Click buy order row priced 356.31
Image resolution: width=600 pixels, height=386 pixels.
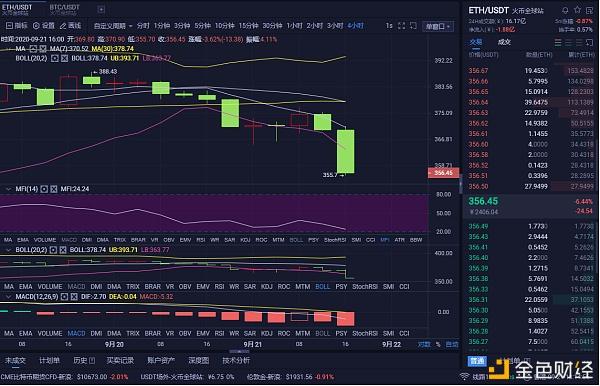point(531,300)
